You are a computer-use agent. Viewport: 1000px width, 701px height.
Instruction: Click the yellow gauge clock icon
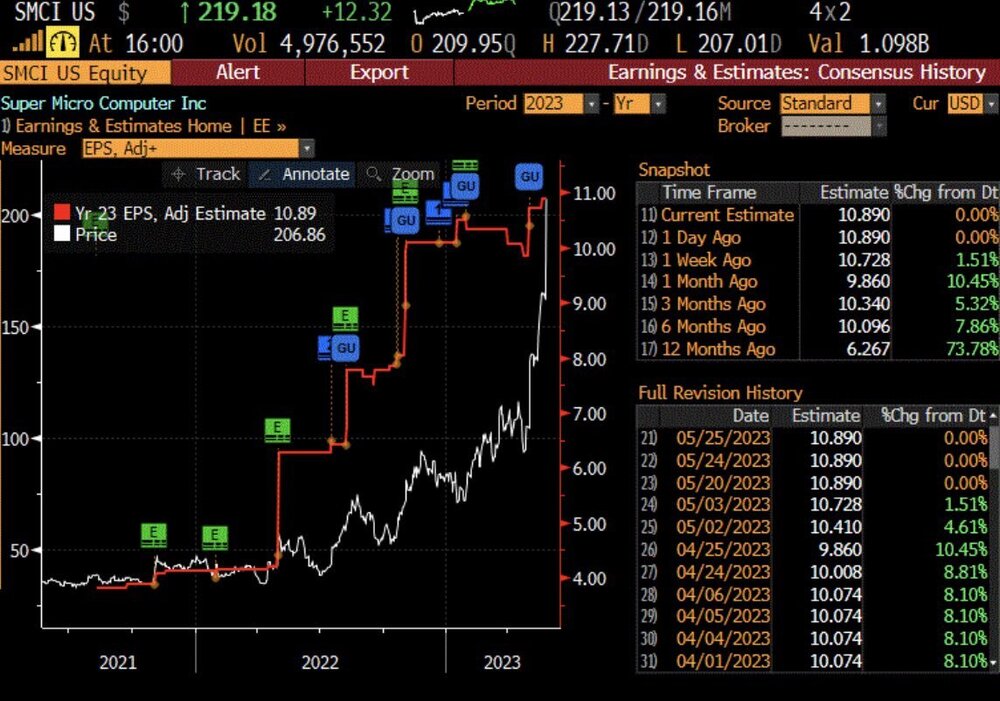pos(62,43)
